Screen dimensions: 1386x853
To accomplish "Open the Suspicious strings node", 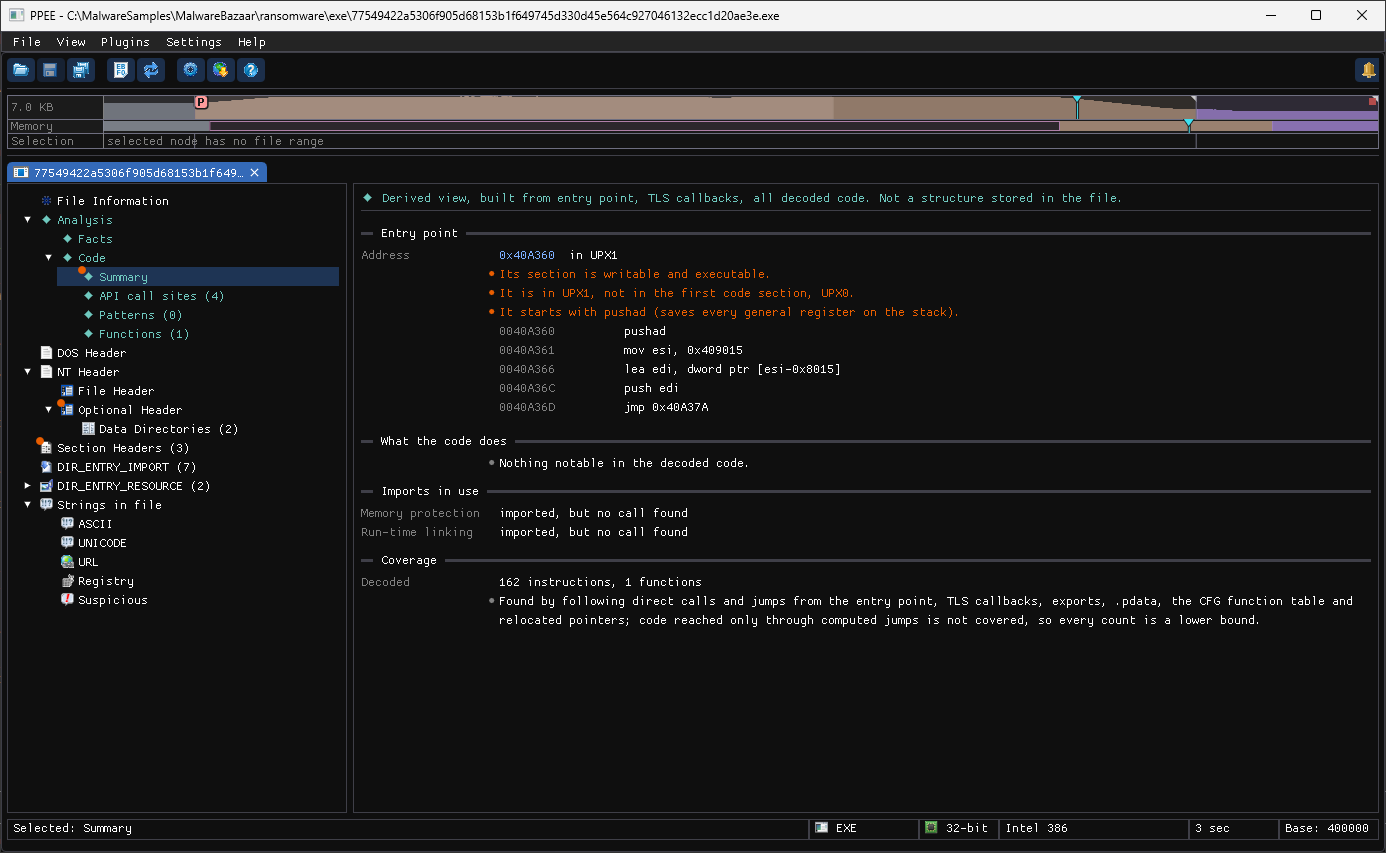I will [x=113, y=600].
